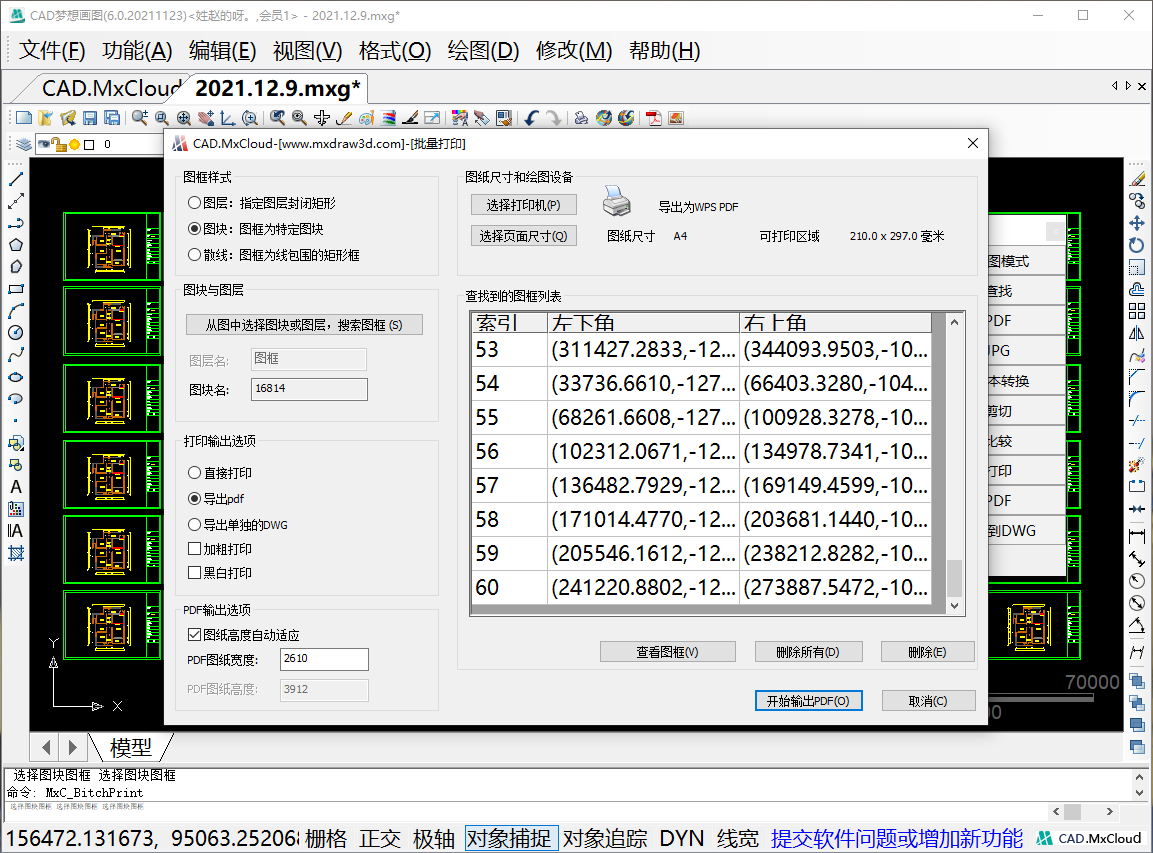1153x853 pixels.
Task: Click scroll down arrow in frame list
Action: (x=954, y=606)
